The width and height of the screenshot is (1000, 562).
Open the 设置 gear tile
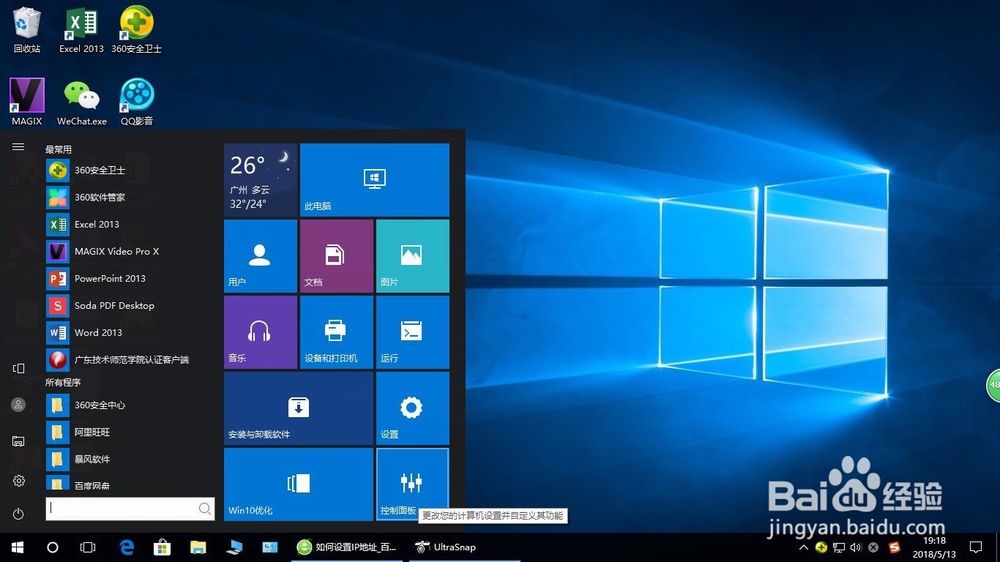[413, 408]
